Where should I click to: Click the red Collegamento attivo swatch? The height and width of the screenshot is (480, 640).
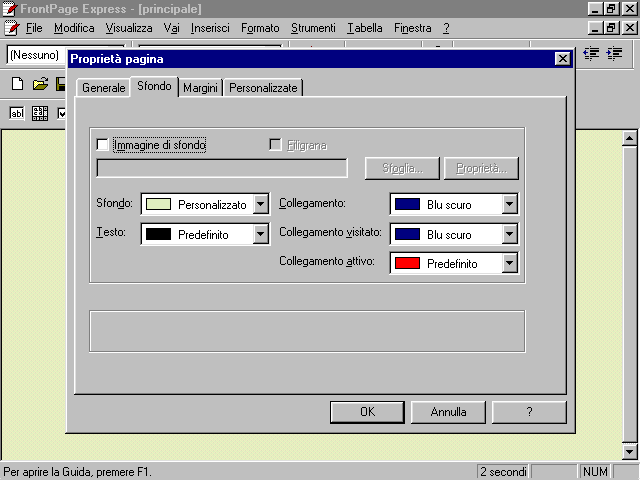pyautogui.click(x=407, y=263)
